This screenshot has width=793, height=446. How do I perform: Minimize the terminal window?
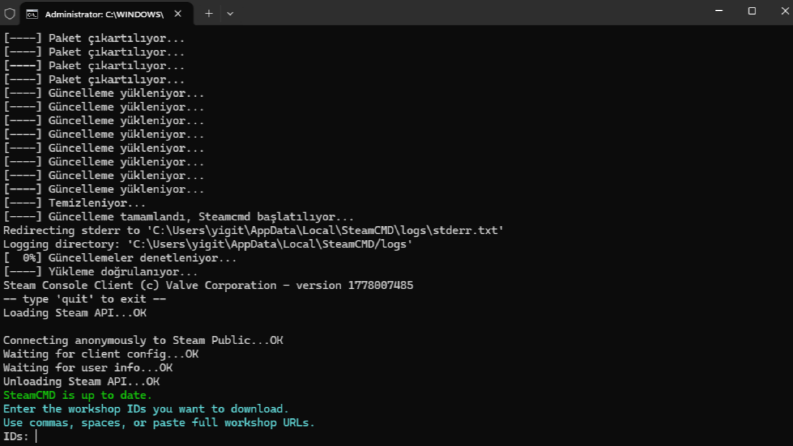[719, 11]
